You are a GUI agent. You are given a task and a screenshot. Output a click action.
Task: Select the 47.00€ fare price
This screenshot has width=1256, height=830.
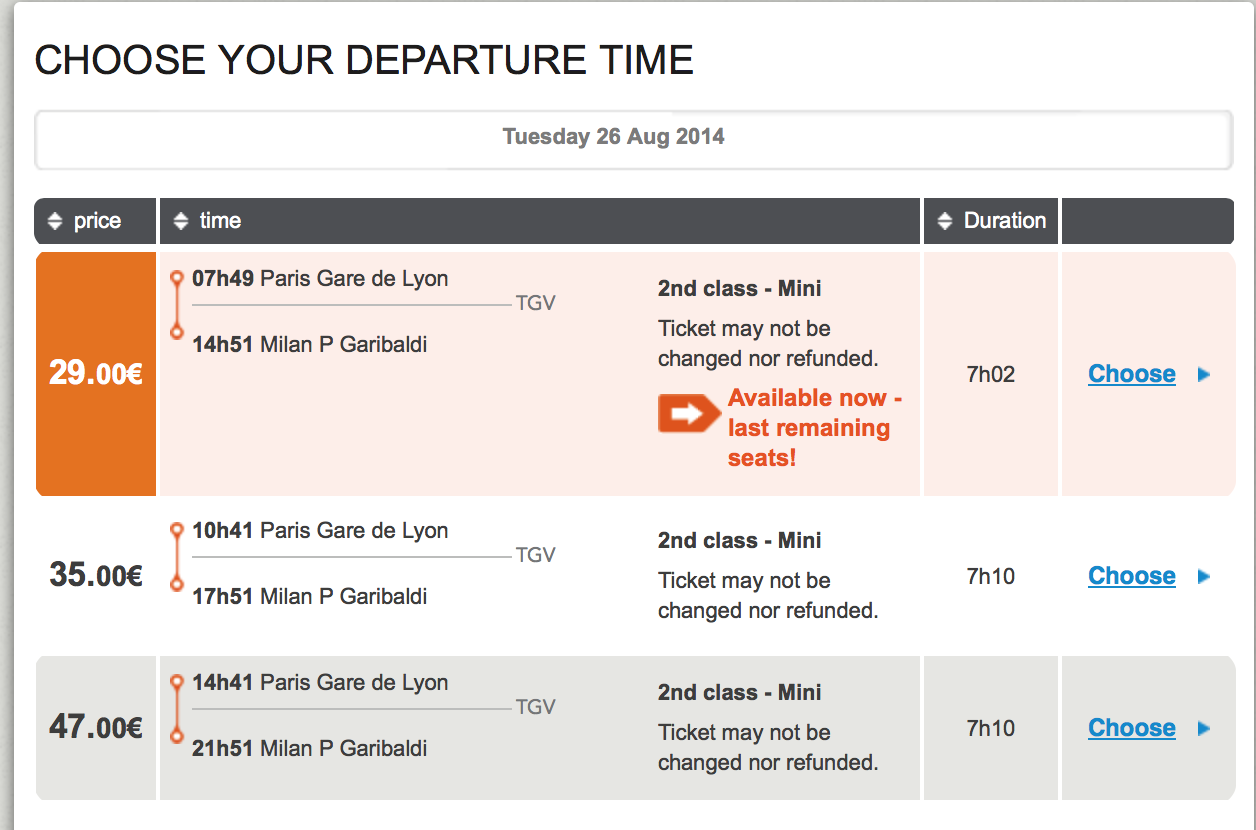(x=96, y=728)
